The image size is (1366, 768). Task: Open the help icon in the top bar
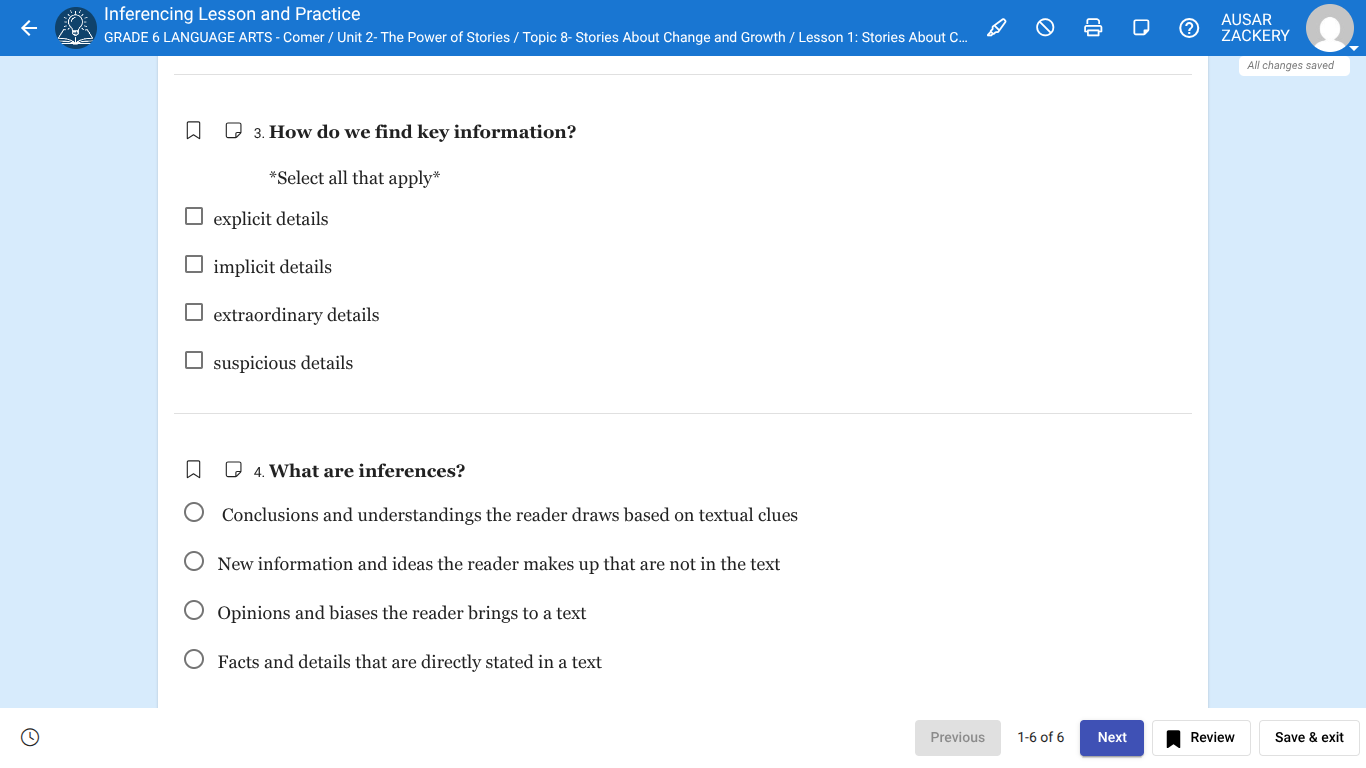[1189, 27]
